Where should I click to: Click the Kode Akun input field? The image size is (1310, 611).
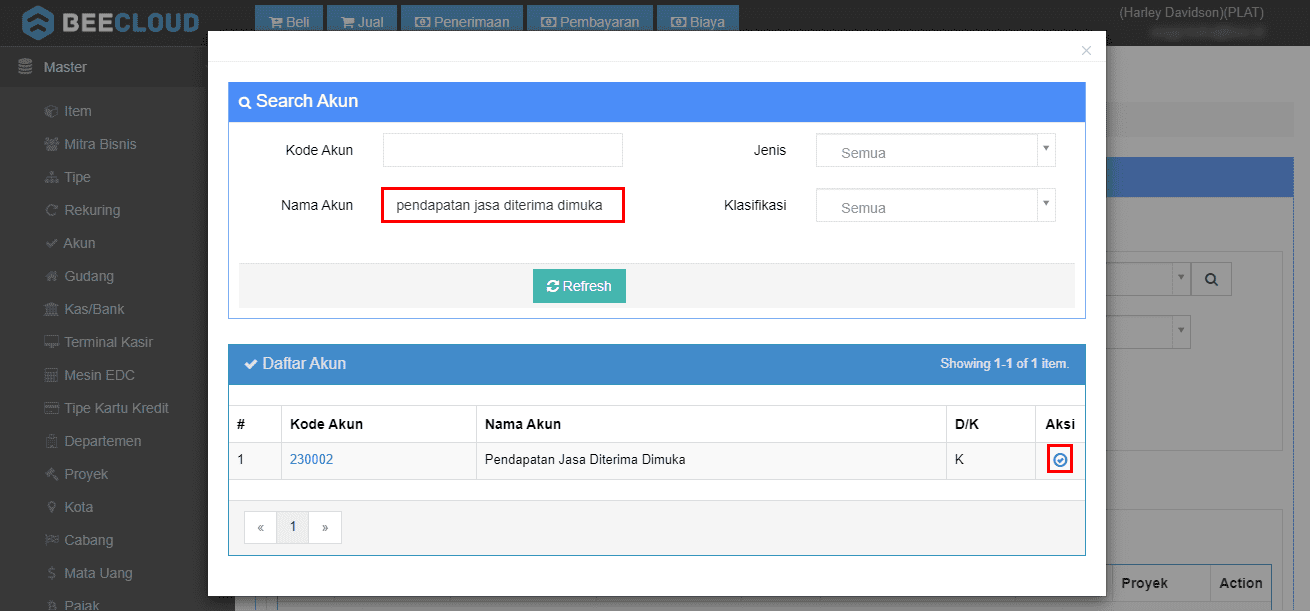(502, 150)
